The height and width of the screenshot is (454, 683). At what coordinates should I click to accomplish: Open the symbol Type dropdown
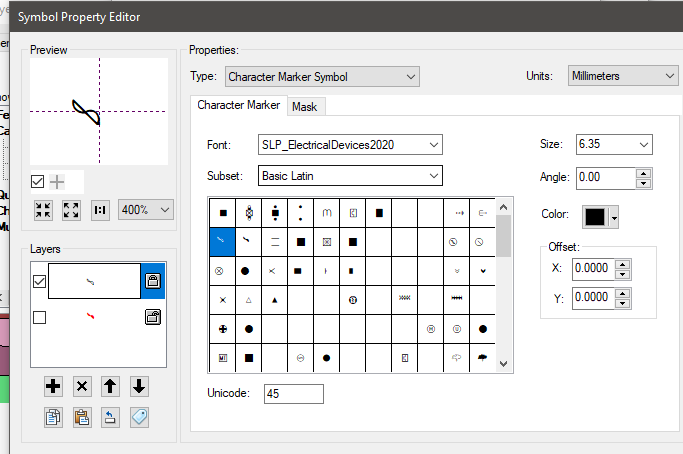coord(322,77)
